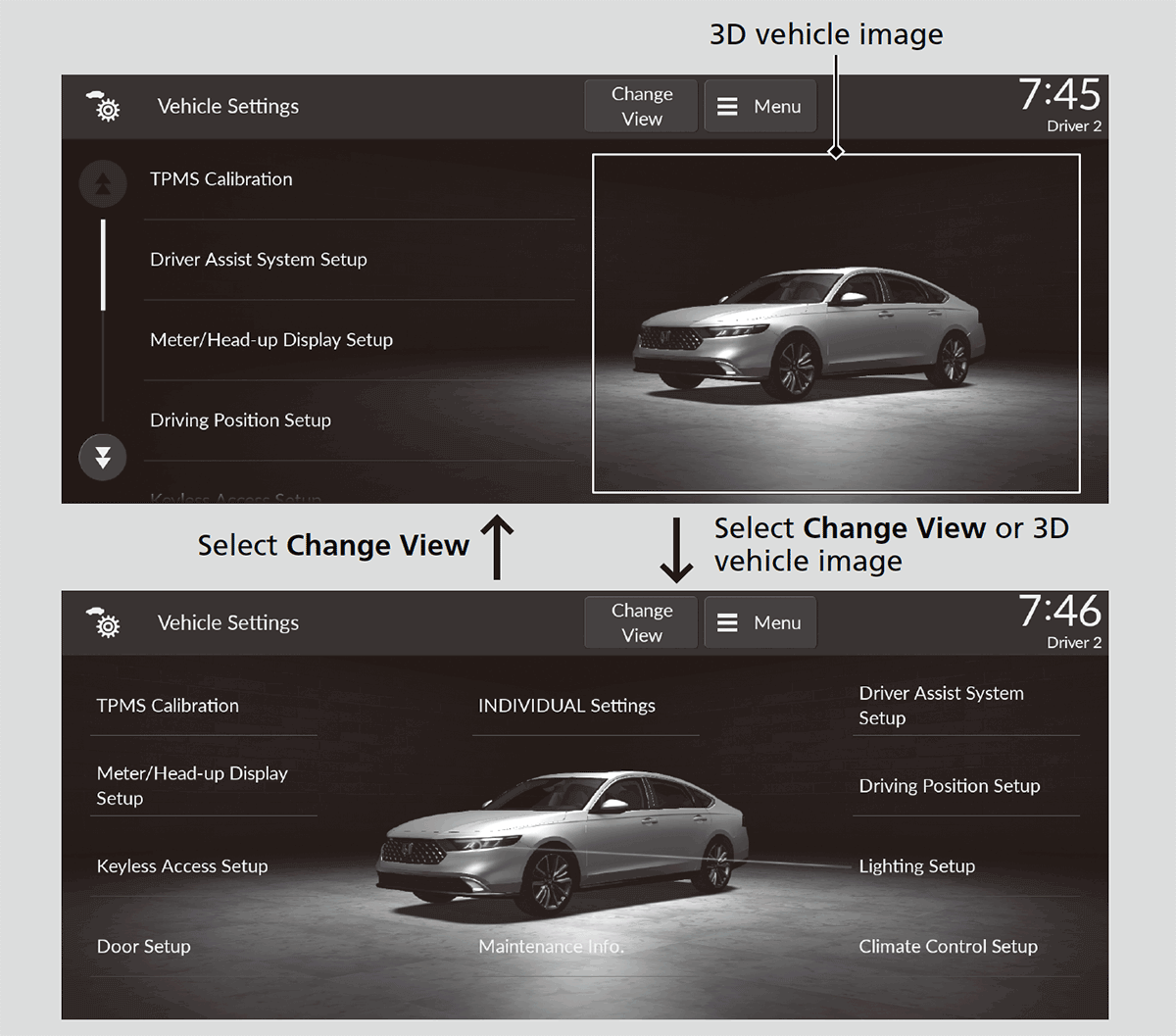This screenshot has height=1036, width=1176.
Task: Click the scroll-up arrow icon in settings list
Action: pyautogui.click(x=102, y=183)
